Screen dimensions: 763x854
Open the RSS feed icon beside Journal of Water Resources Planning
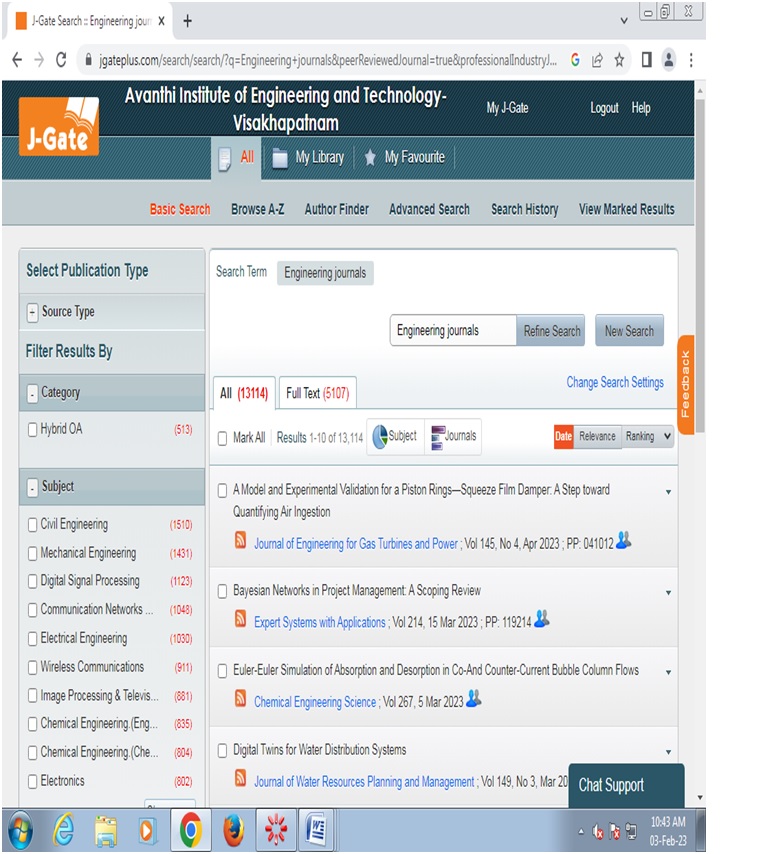240,778
